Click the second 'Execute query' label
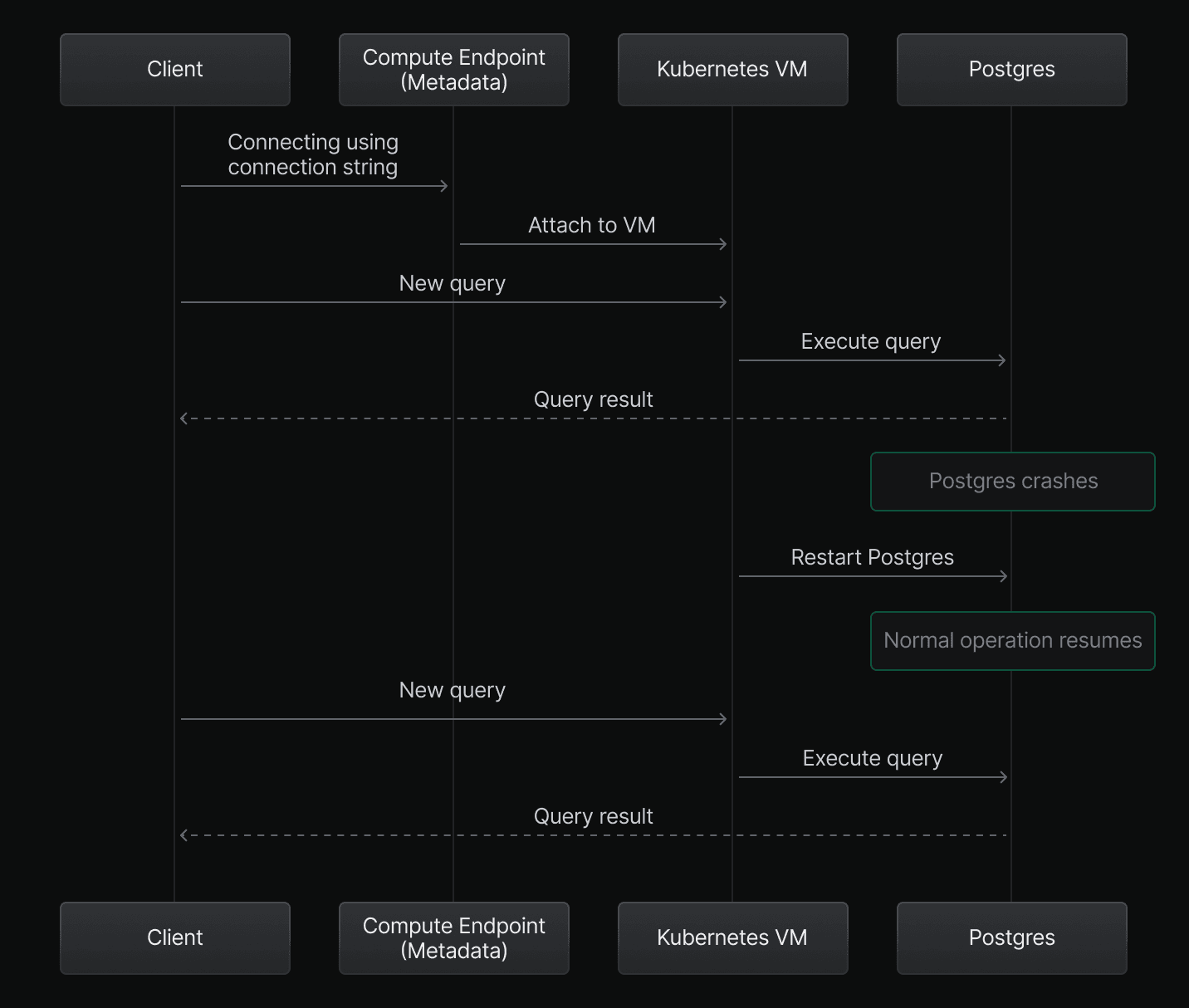This screenshot has width=1189, height=1008. (x=872, y=758)
